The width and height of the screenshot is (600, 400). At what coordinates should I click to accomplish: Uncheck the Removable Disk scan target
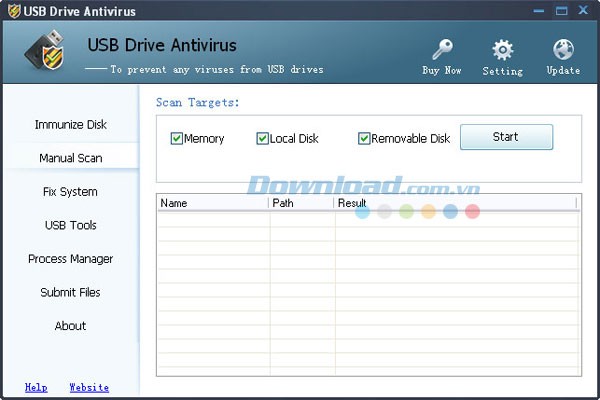(364, 138)
